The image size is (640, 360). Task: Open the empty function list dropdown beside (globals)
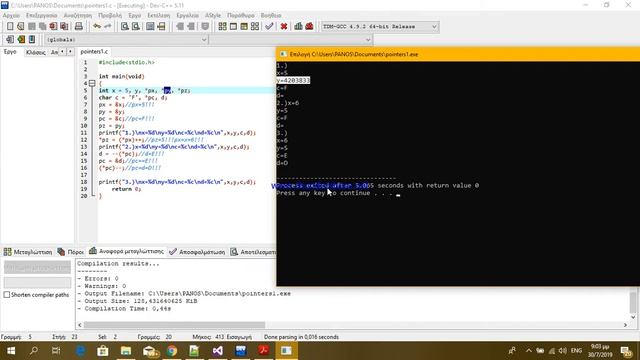(291, 40)
